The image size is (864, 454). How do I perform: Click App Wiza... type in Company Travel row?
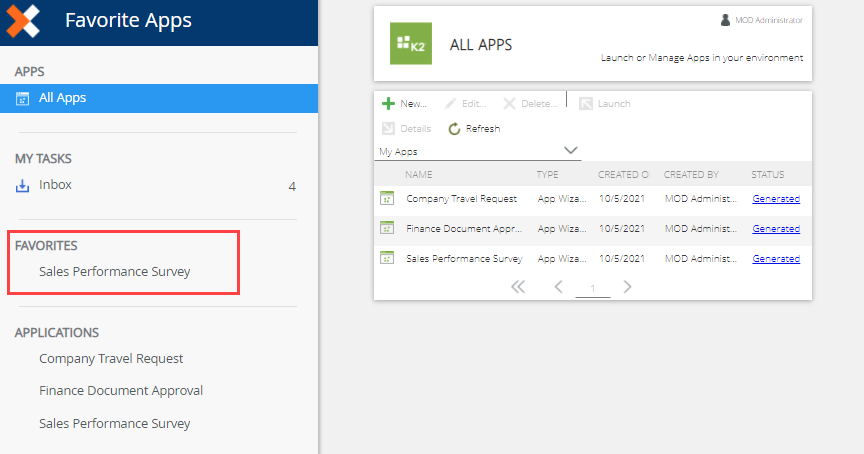[x=562, y=199]
